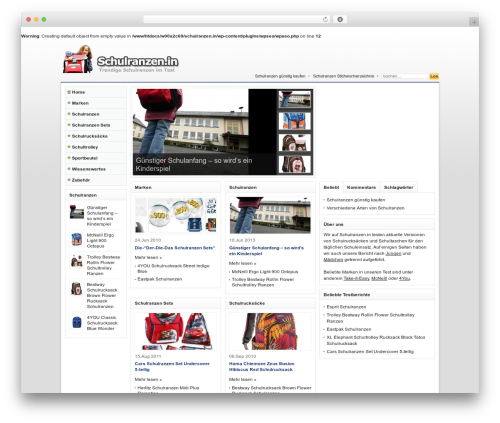Follow the Take-it-Easy brand link

coord(356,278)
